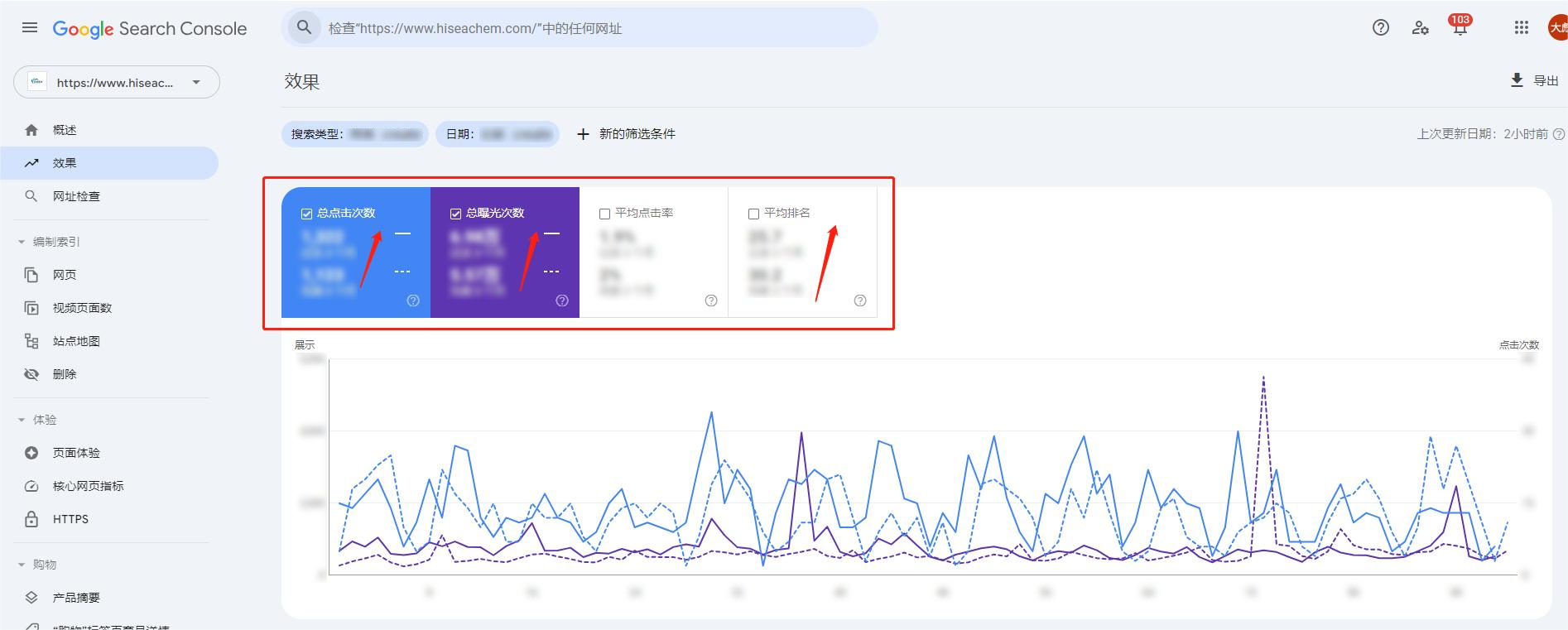The height and width of the screenshot is (630, 1568).
Task: Enable the 平均点击率 checkbox
Action: coord(604,214)
